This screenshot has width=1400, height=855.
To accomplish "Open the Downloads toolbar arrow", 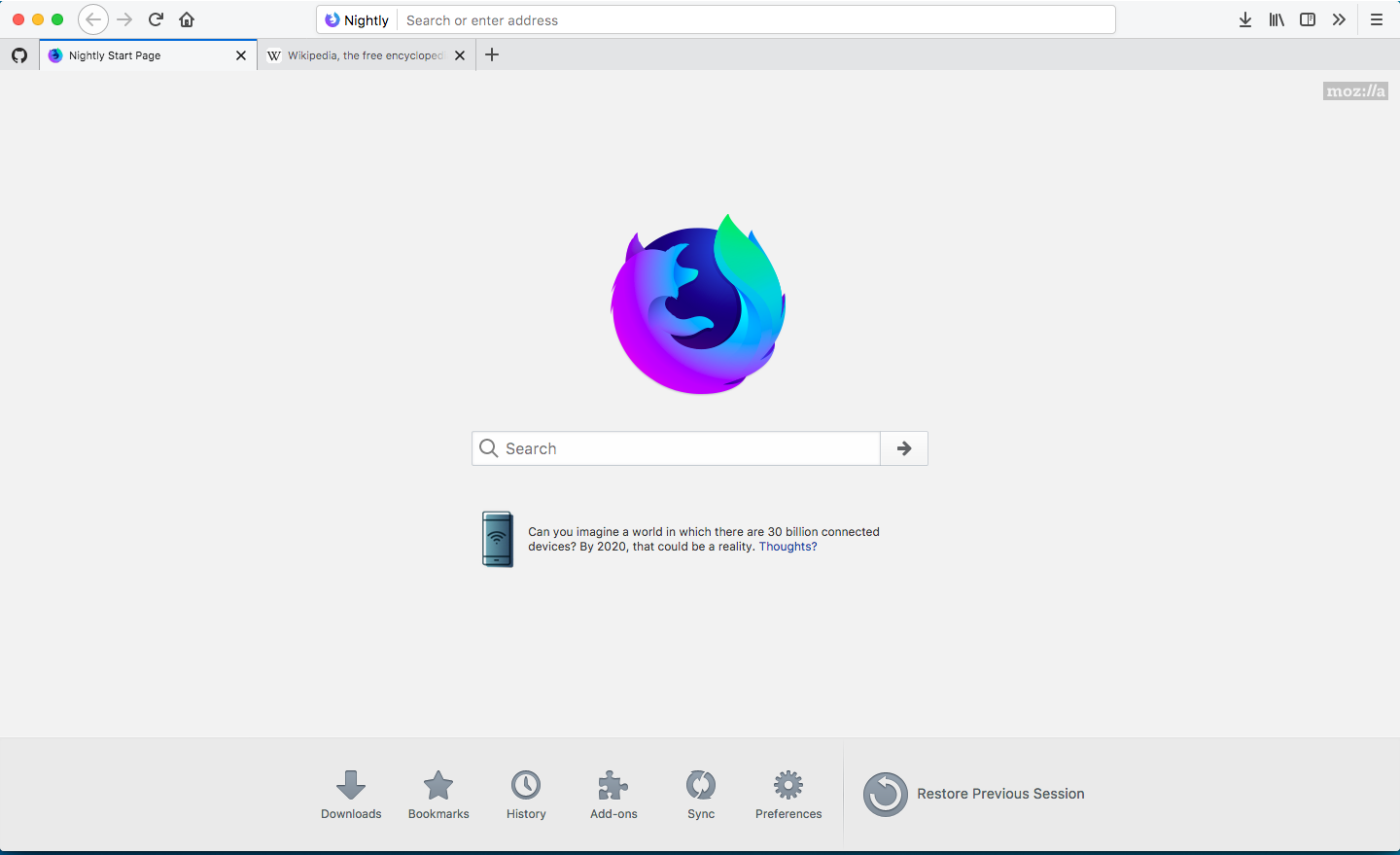I will coord(1245,19).
